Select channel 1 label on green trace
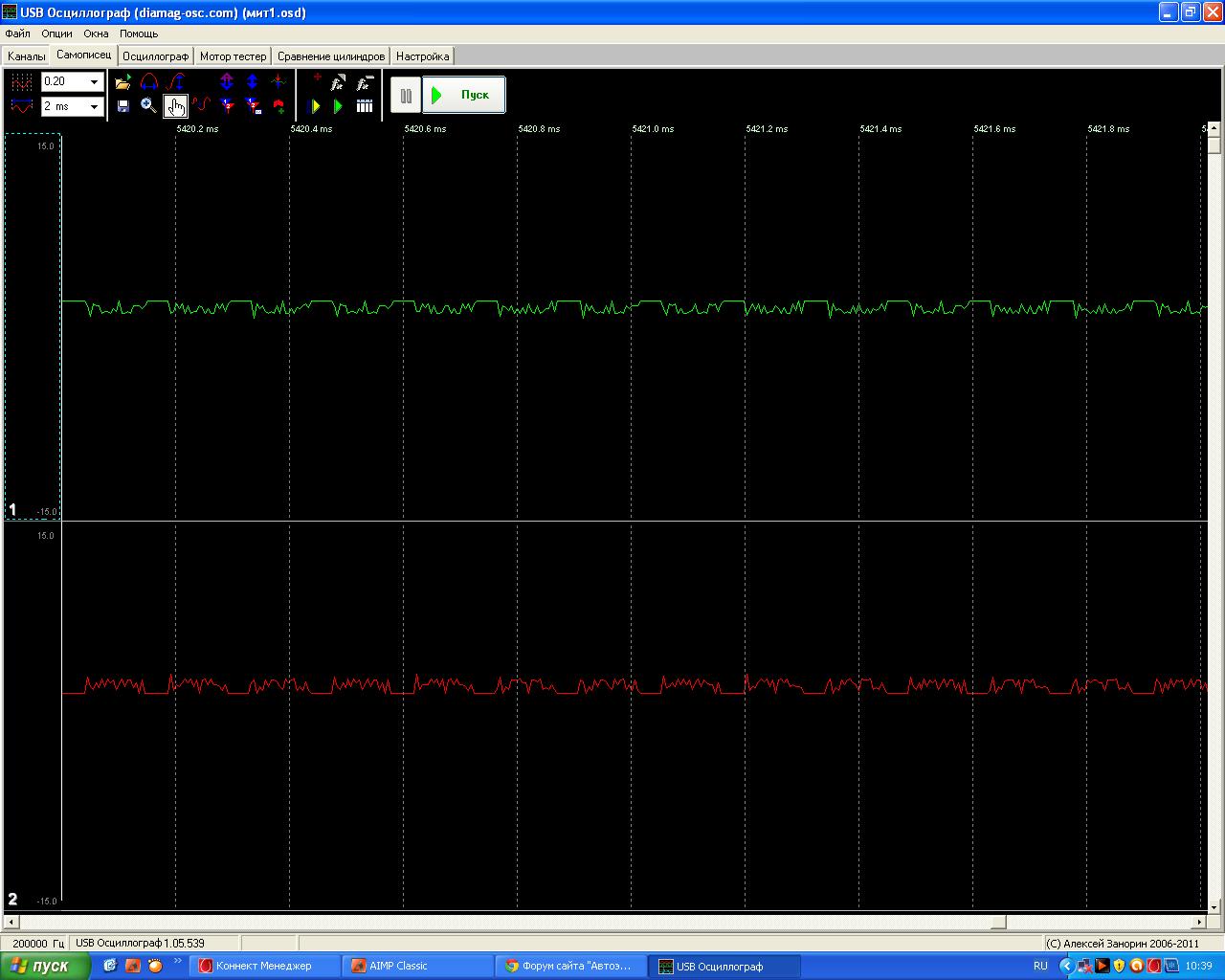The width and height of the screenshot is (1225, 980). [12, 509]
